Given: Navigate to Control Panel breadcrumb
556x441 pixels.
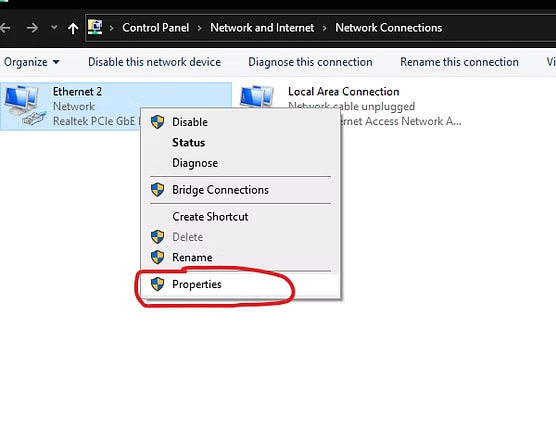Looking at the screenshot, I should [x=156, y=28].
